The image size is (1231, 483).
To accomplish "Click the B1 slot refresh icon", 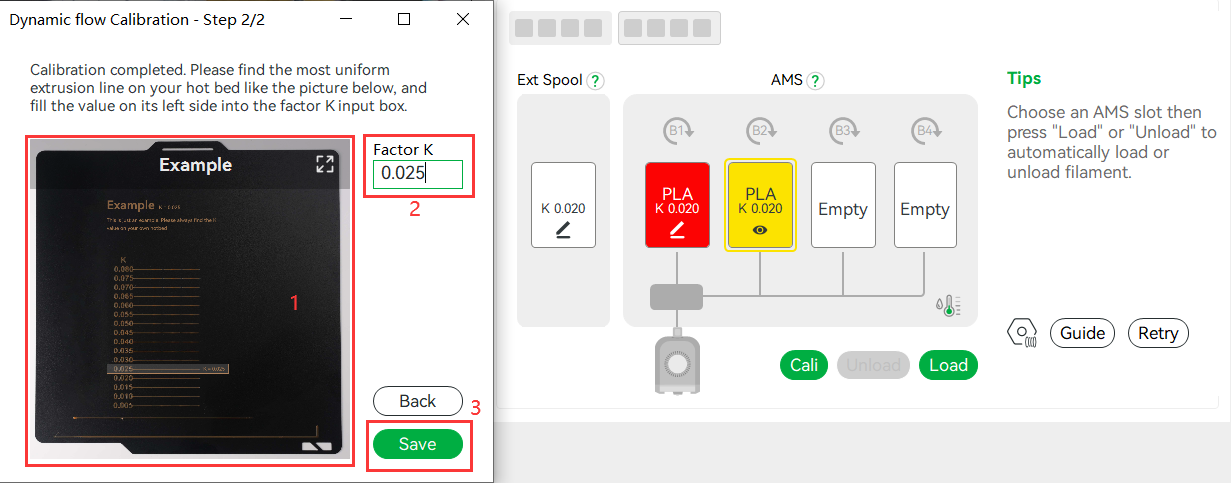I will tap(677, 131).
